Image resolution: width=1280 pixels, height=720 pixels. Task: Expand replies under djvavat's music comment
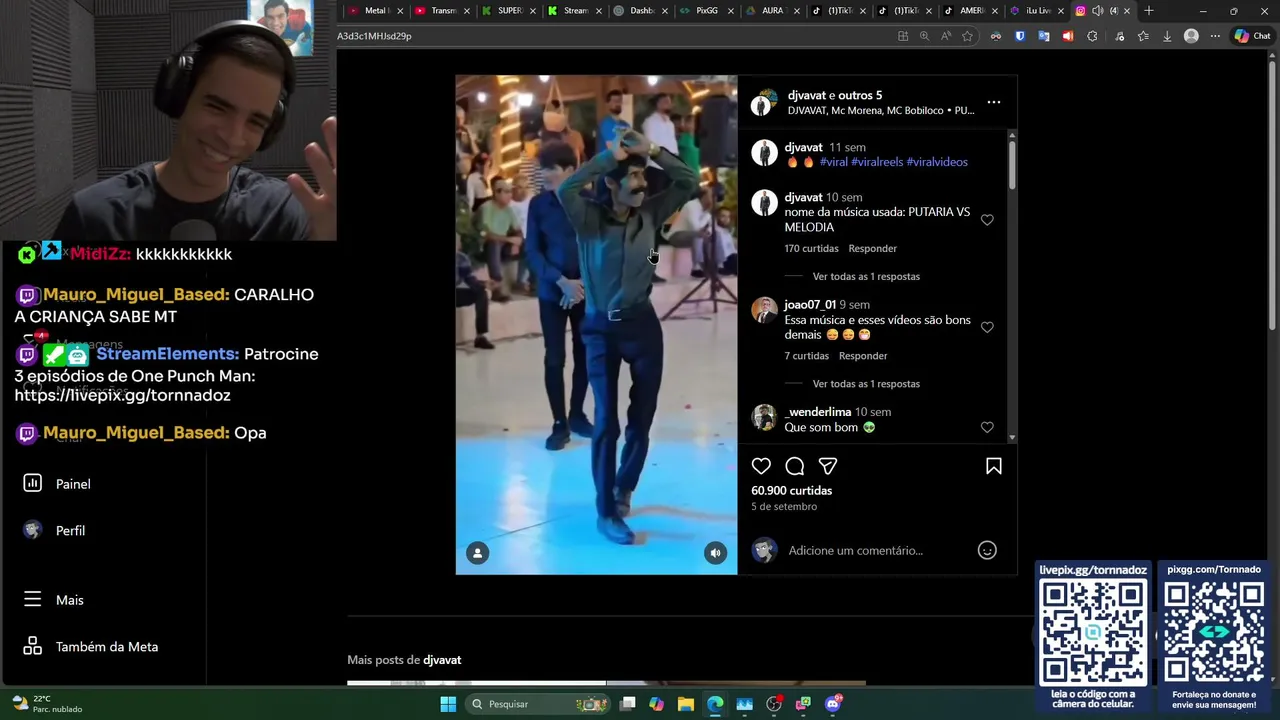(x=866, y=276)
